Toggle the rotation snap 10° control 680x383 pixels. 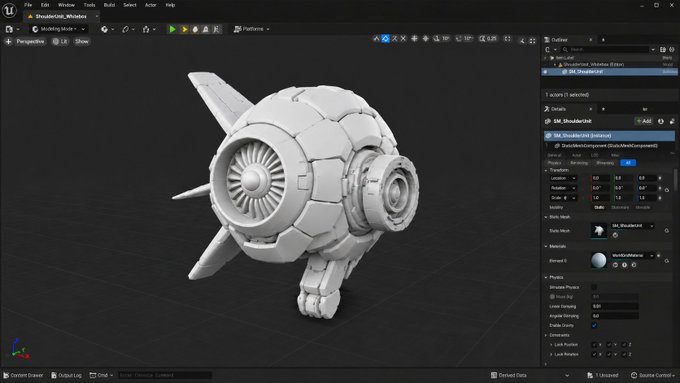[464, 39]
